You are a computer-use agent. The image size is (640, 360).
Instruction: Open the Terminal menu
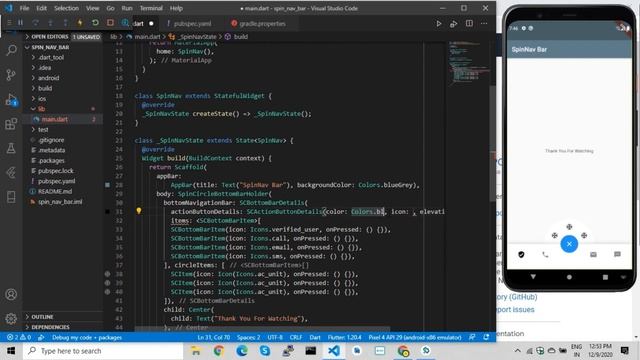151,8
